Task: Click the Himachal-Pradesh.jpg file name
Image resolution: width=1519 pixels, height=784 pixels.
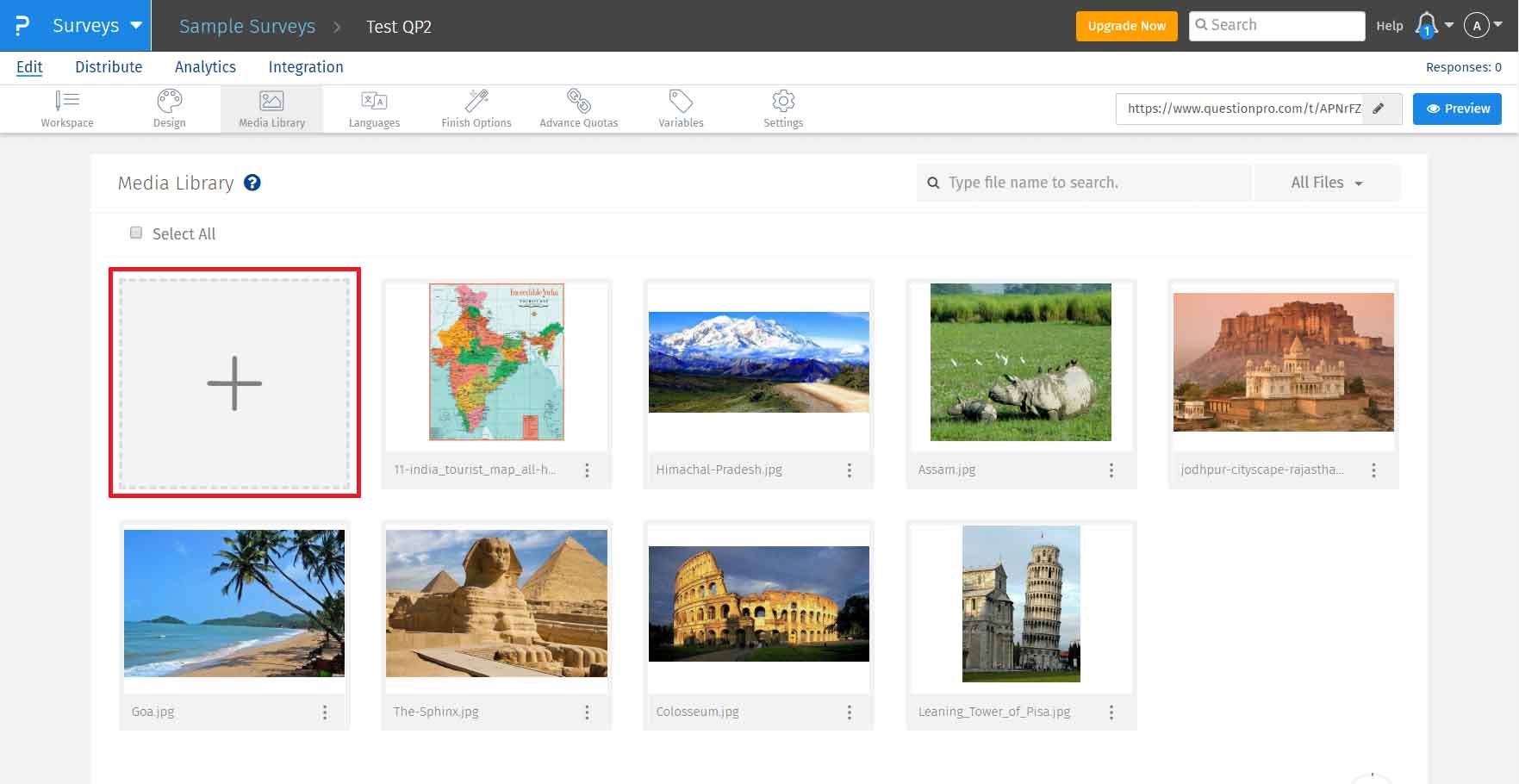Action: pyautogui.click(x=719, y=470)
